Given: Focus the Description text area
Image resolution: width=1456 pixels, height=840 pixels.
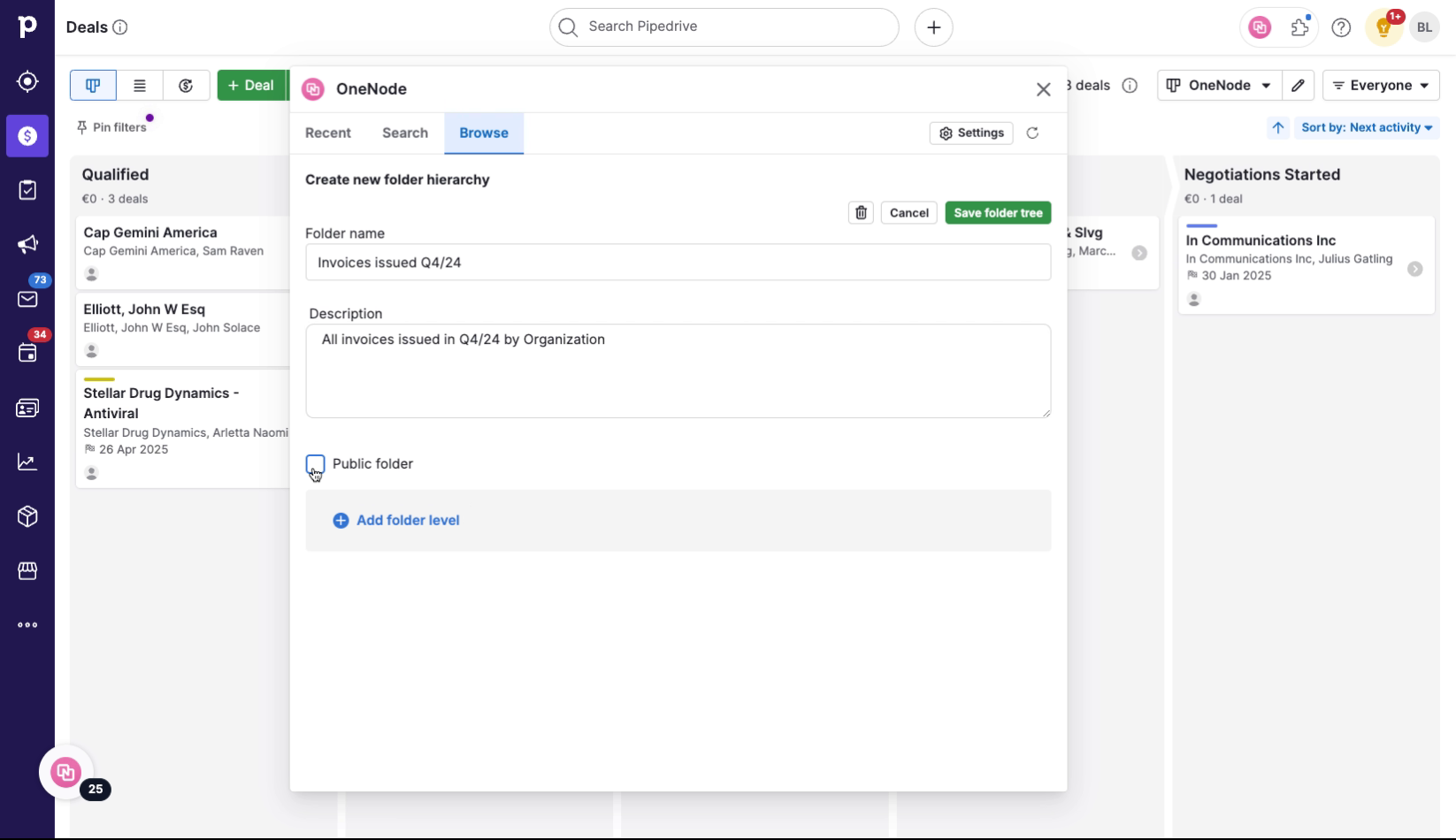Looking at the screenshot, I should coord(678,371).
